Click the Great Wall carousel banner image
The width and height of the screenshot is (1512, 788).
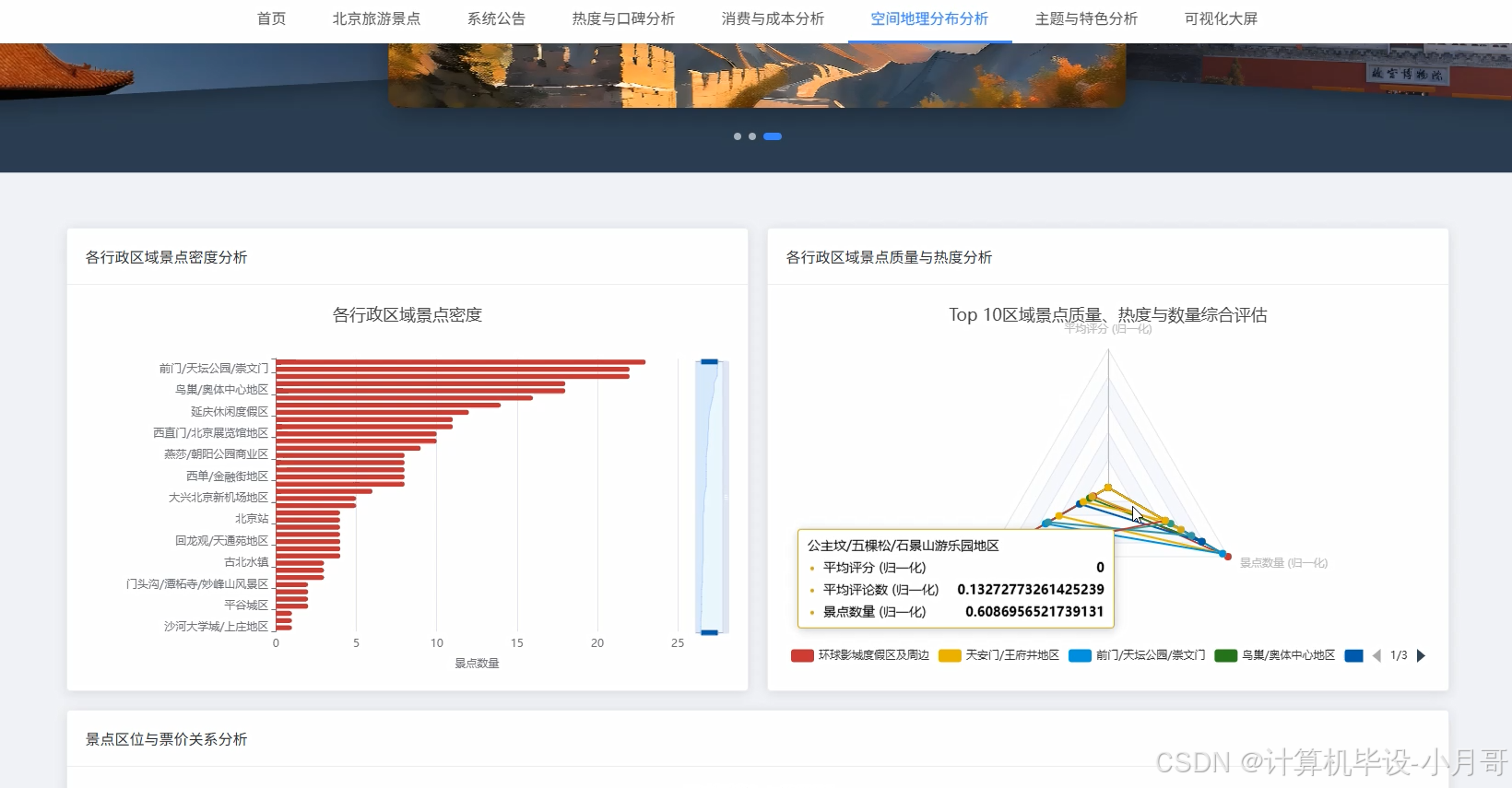pyautogui.click(x=756, y=75)
